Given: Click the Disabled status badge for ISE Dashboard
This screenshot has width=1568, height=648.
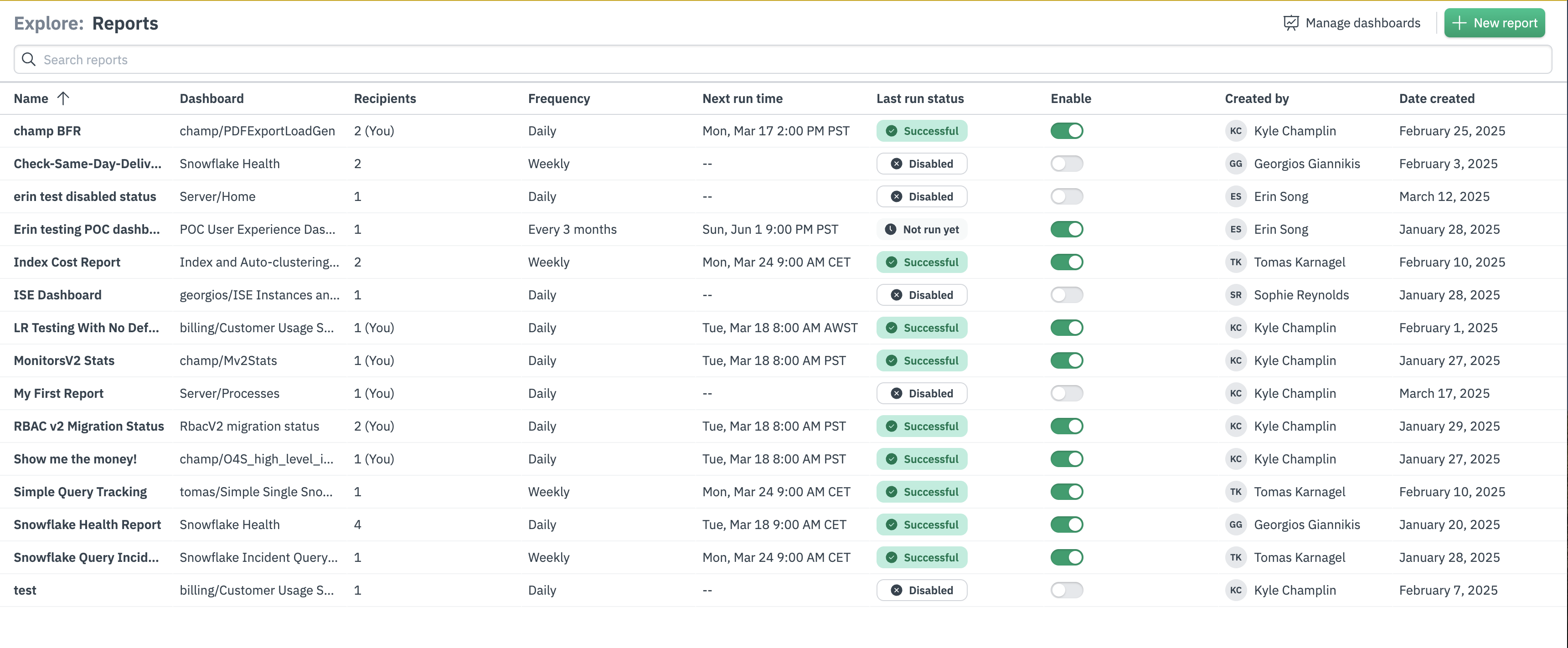Looking at the screenshot, I should [922, 295].
